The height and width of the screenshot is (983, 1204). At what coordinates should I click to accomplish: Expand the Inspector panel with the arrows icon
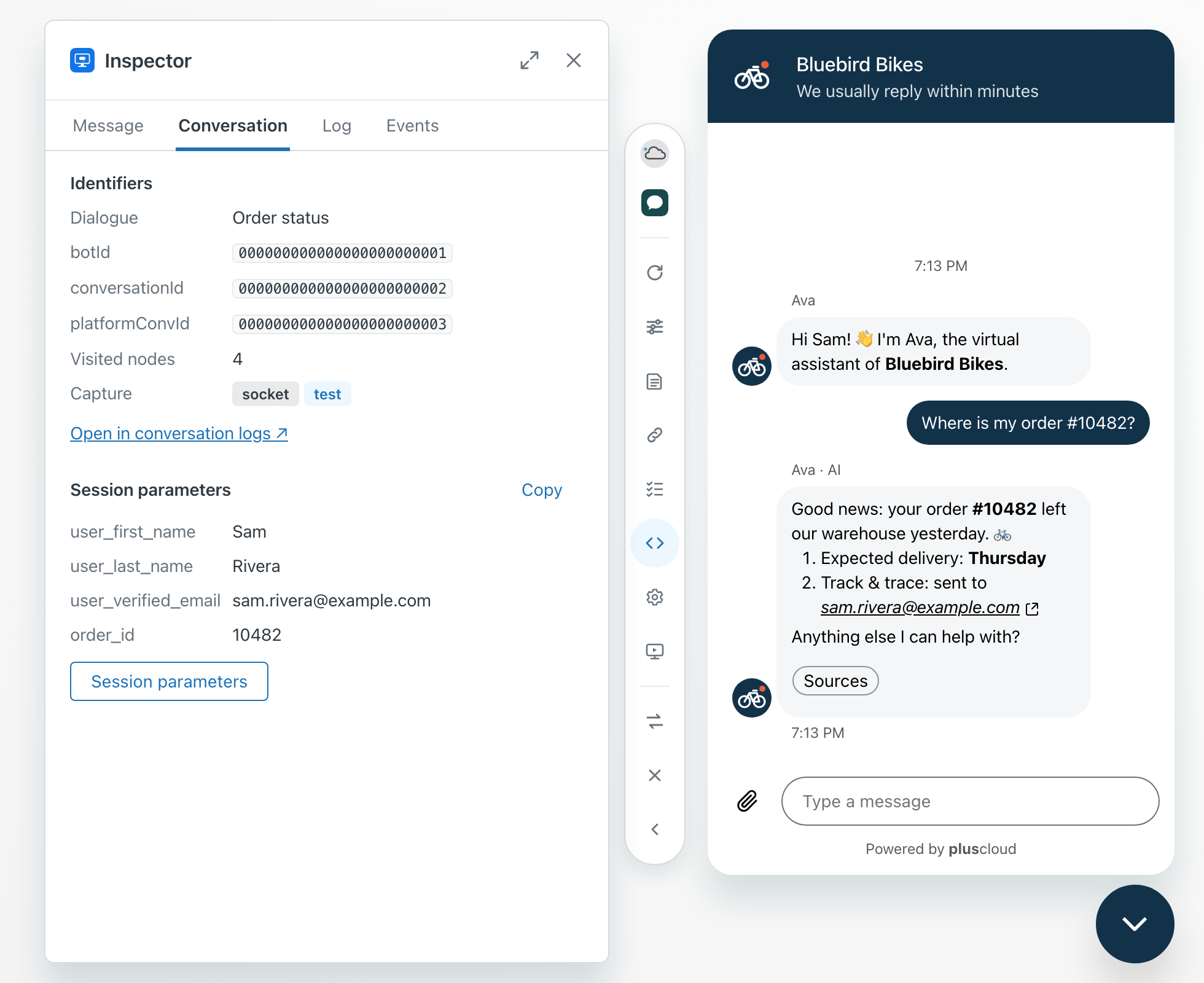pyautogui.click(x=530, y=60)
